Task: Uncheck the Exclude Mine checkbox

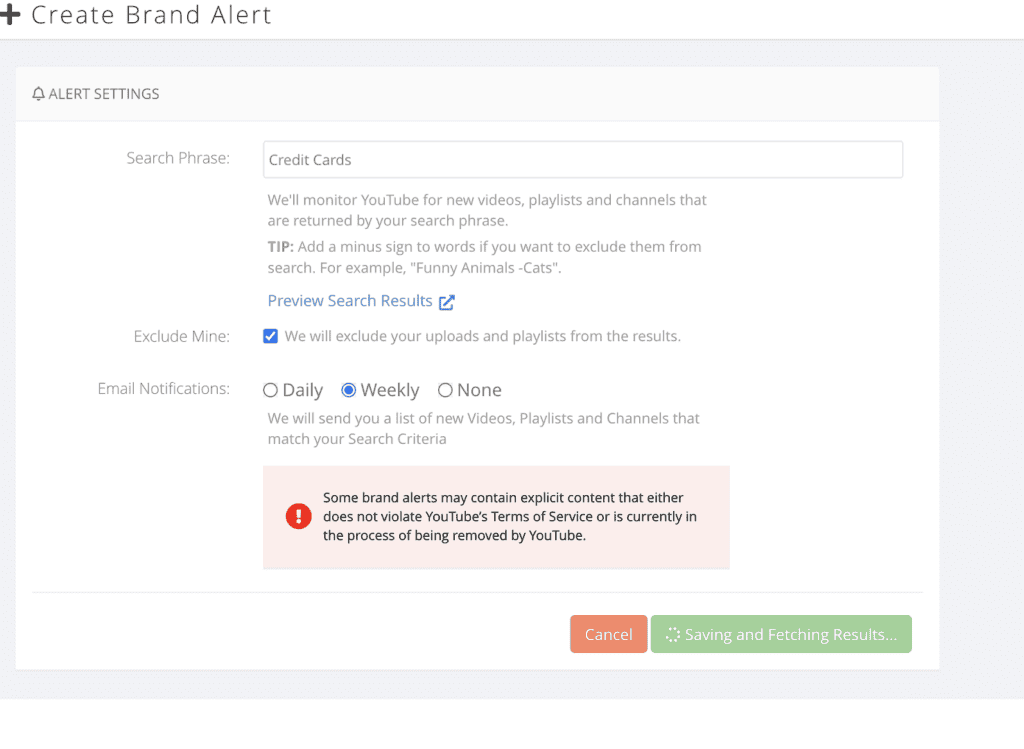Action: pyautogui.click(x=270, y=336)
